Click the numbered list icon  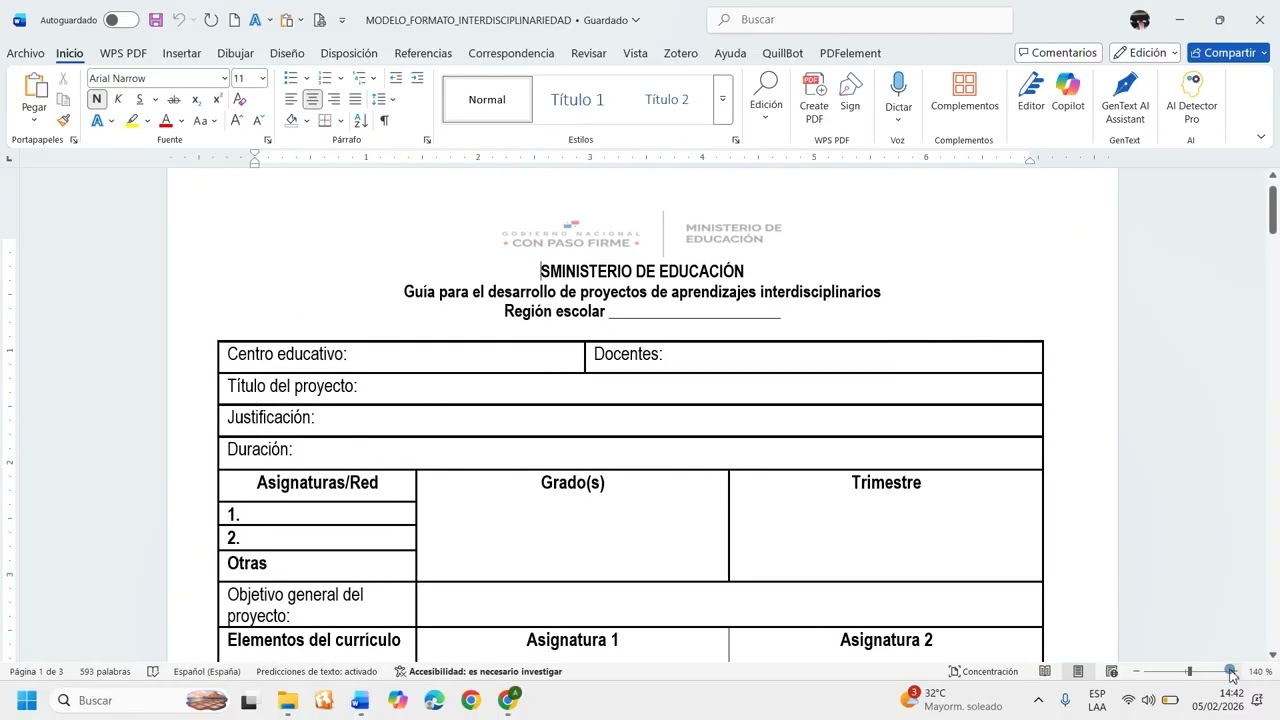[324, 78]
